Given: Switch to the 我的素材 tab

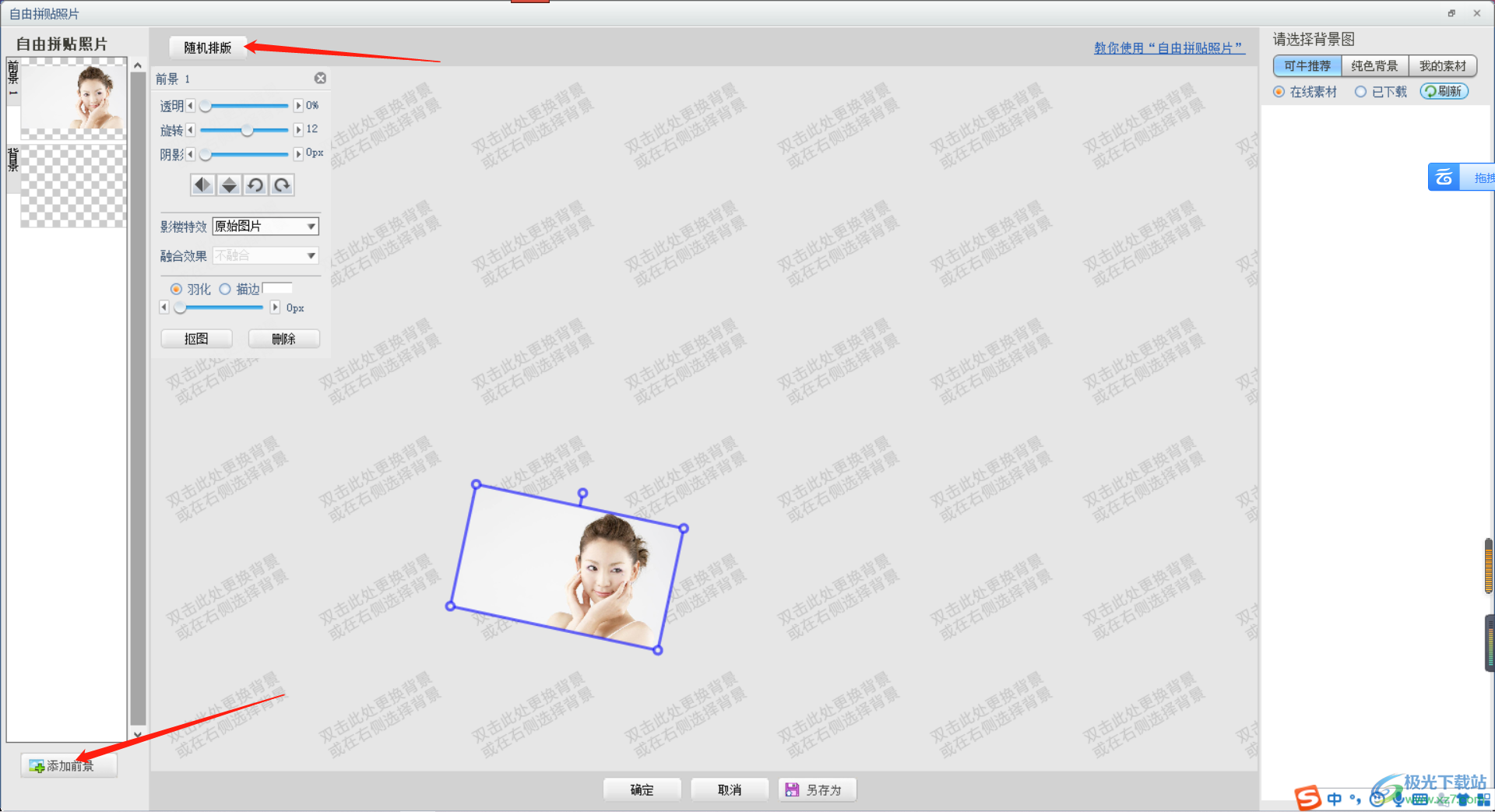Looking at the screenshot, I should (x=1442, y=66).
